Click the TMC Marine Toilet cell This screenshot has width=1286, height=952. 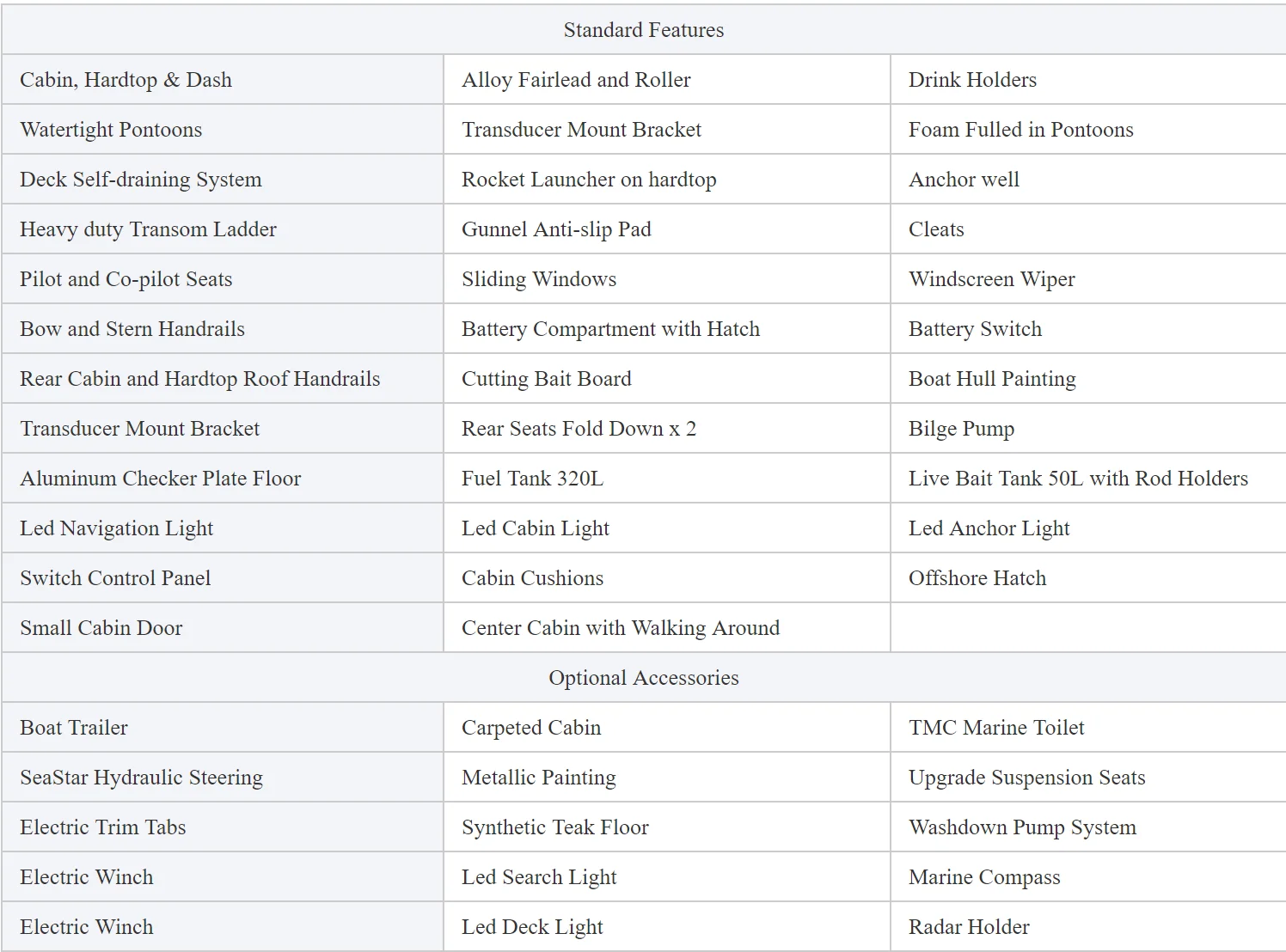point(996,728)
